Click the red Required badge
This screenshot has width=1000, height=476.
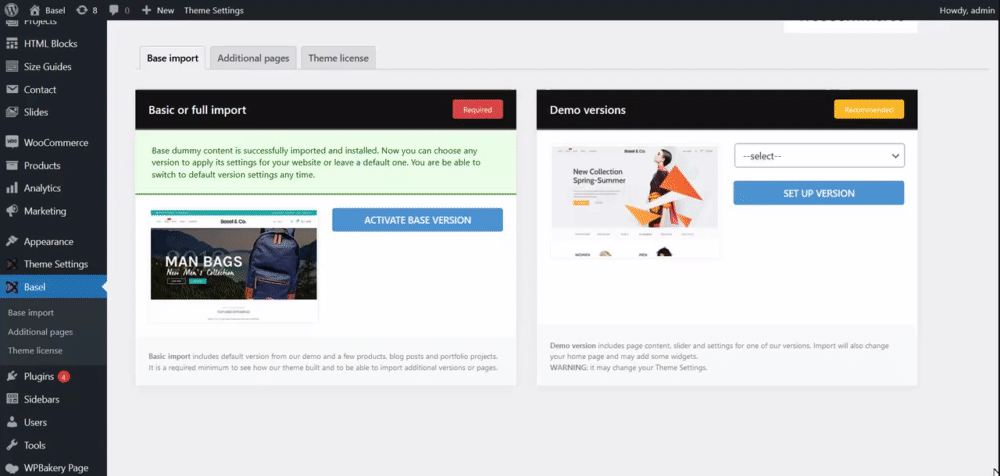[478, 110]
